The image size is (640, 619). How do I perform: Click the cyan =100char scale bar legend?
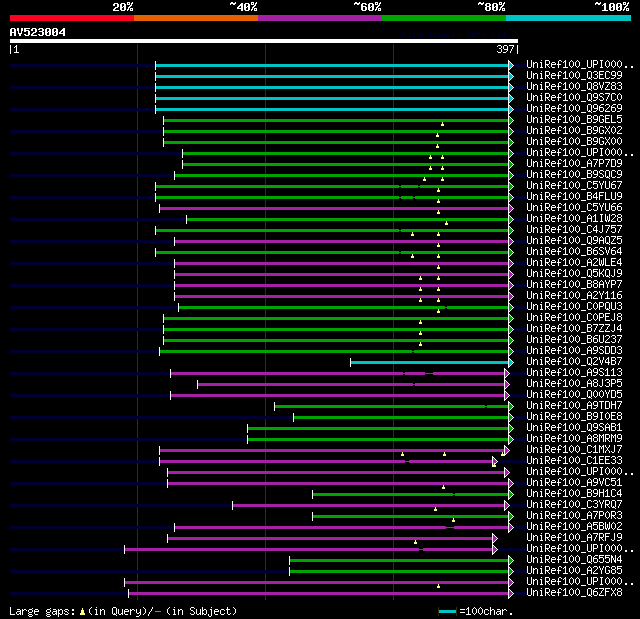[x=447, y=611]
